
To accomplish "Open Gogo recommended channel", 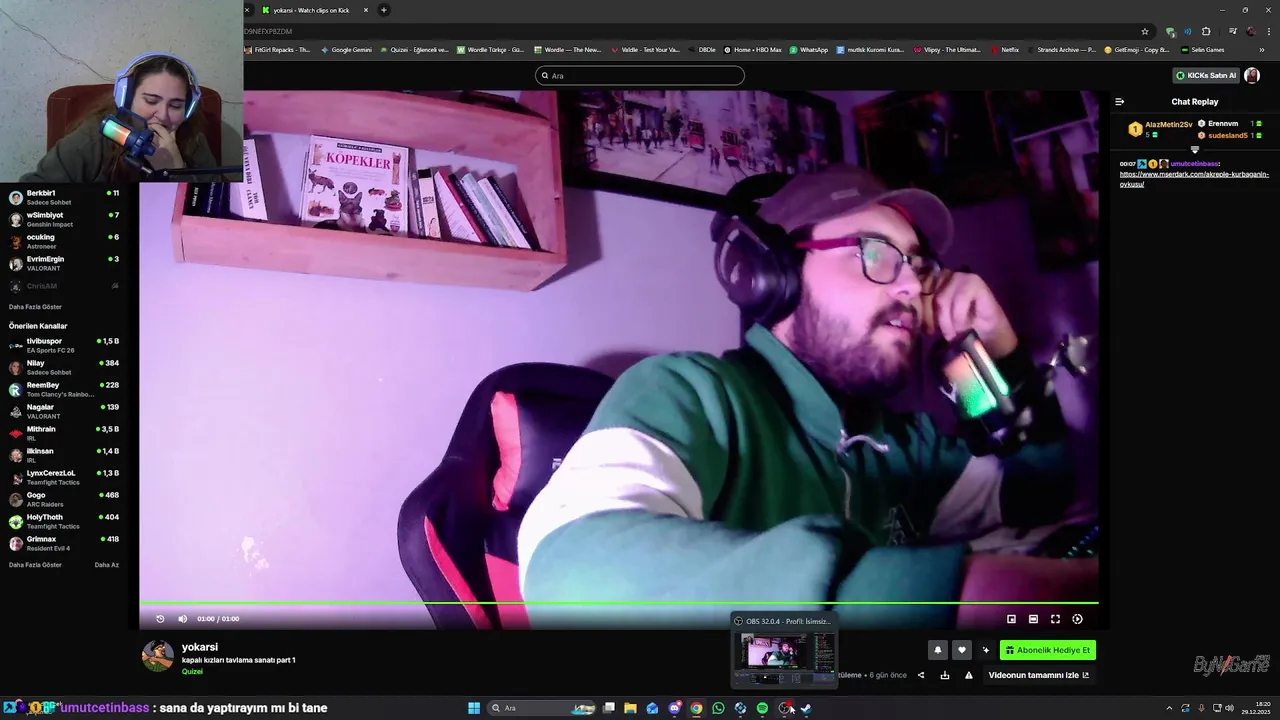I will point(64,499).
